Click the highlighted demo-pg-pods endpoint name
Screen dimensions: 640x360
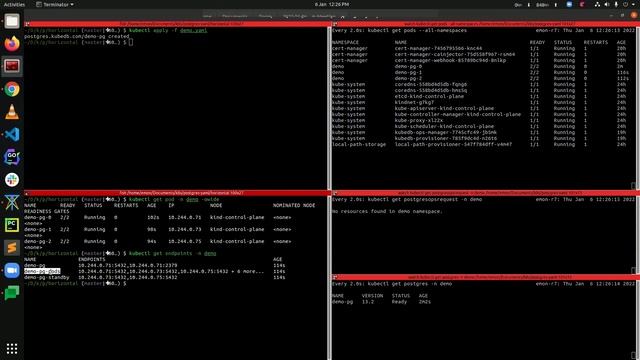point(42,271)
